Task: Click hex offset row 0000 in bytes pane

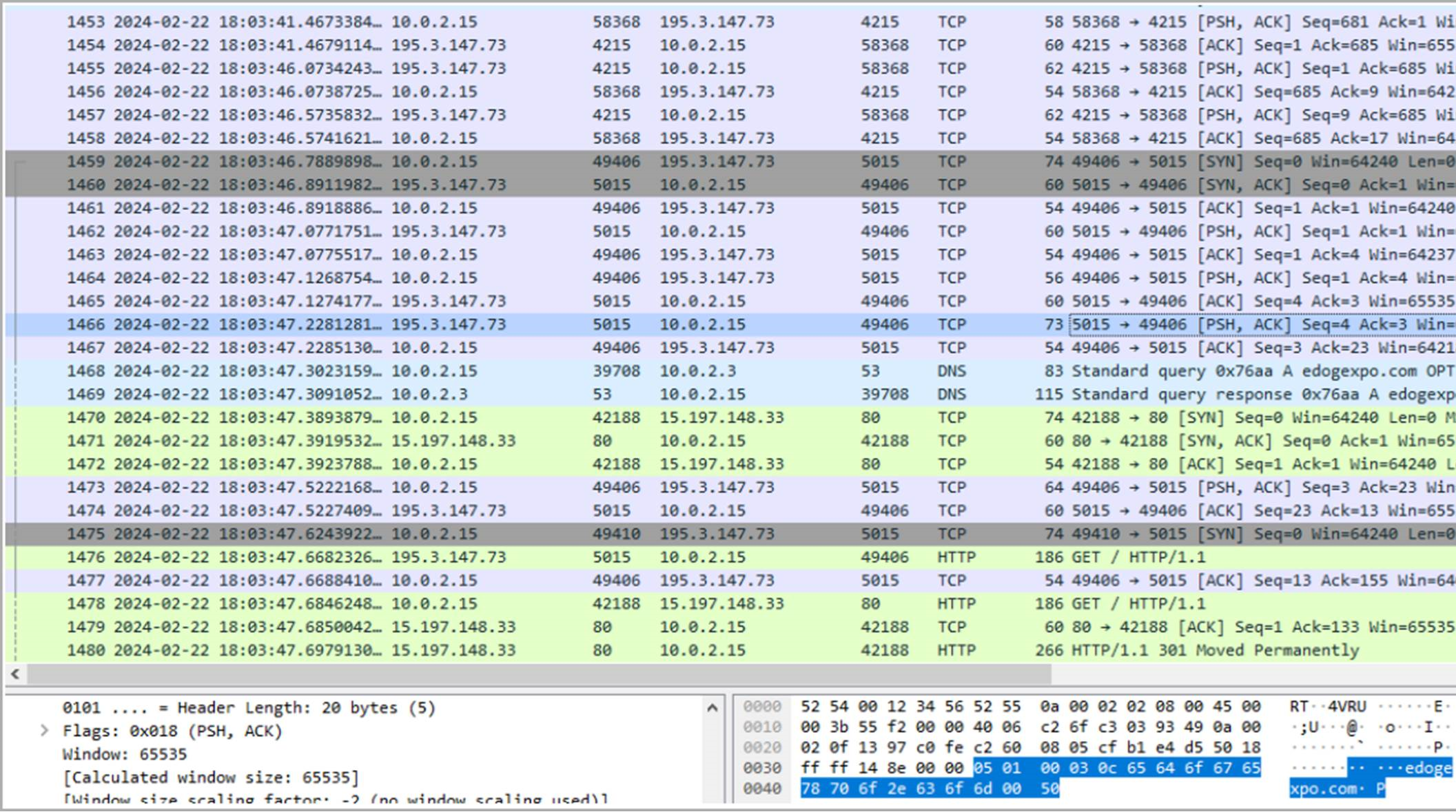Action: [x=762, y=707]
